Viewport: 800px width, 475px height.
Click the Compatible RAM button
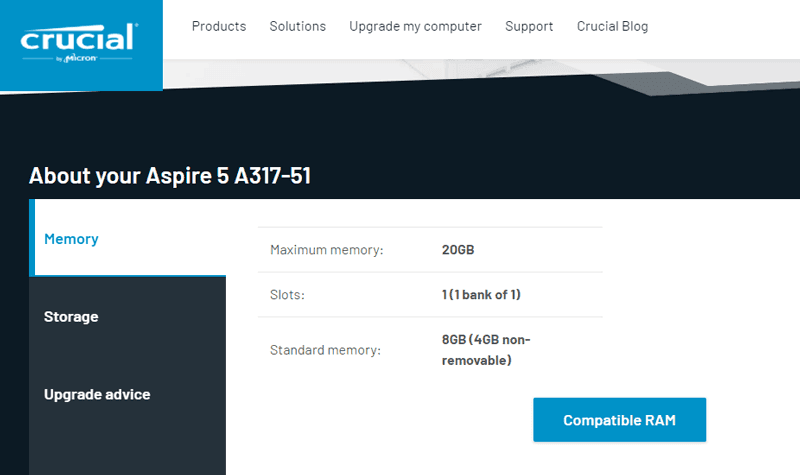(x=619, y=420)
